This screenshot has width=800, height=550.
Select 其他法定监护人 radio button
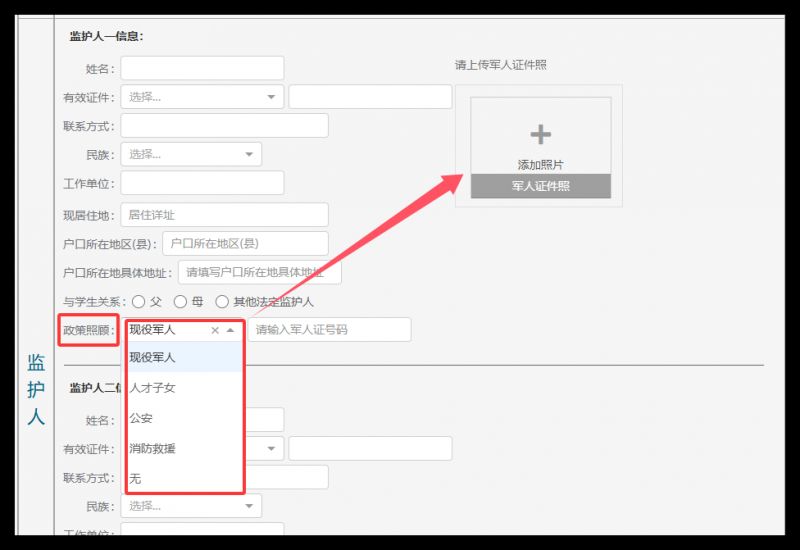point(221,302)
